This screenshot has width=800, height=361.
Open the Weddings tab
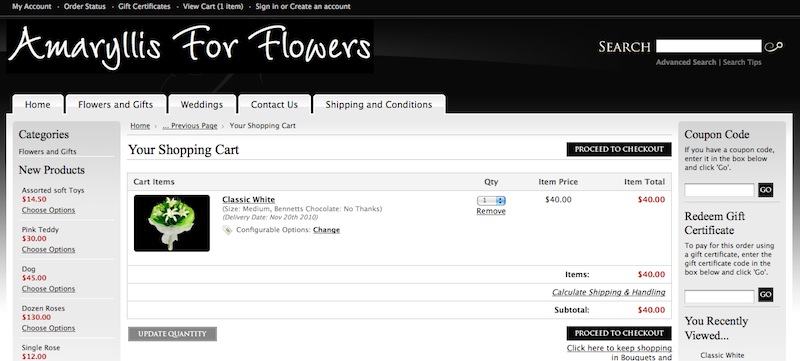pyautogui.click(x=202, y=105)
